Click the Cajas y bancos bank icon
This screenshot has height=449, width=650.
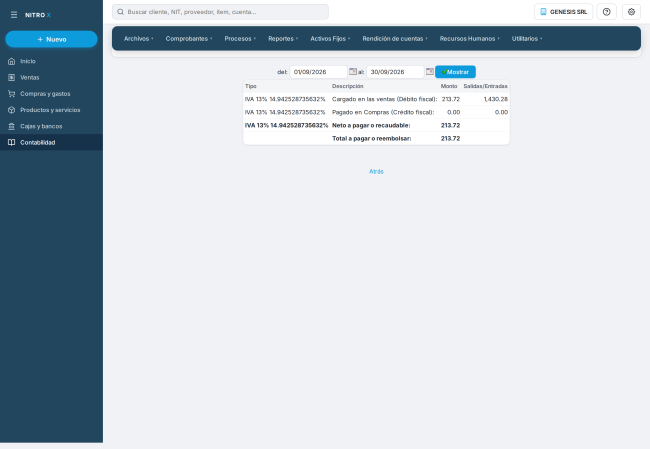click(x=12, y=126)
